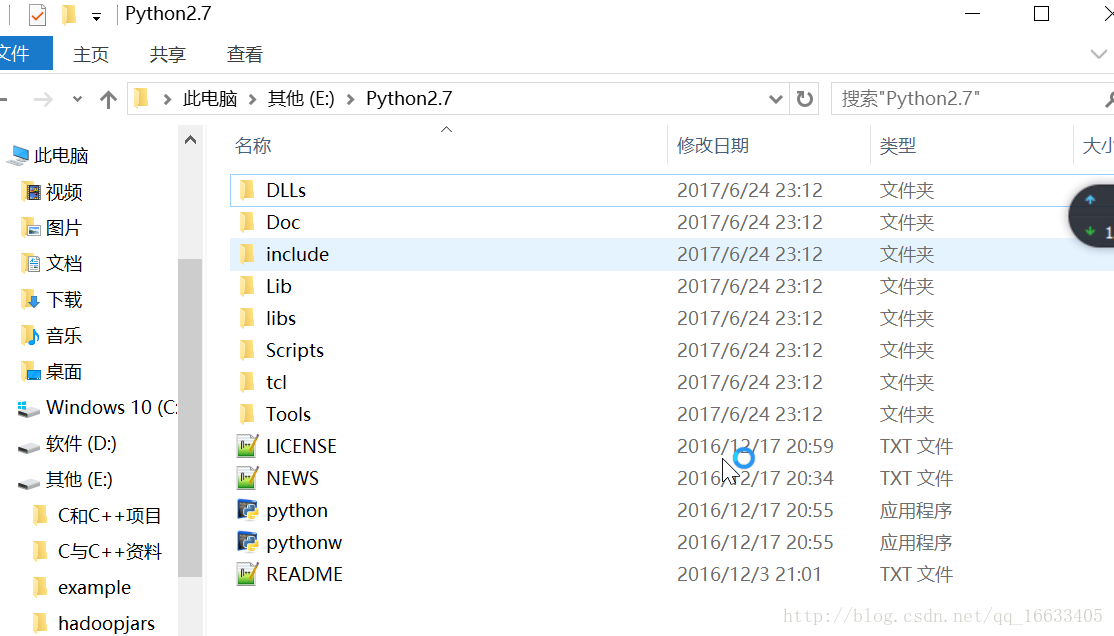Click the date 2016/12/17 20:55 of python
Image resolution: width=1114 pixels, height=636 pixels.
(x=755, y=510)
